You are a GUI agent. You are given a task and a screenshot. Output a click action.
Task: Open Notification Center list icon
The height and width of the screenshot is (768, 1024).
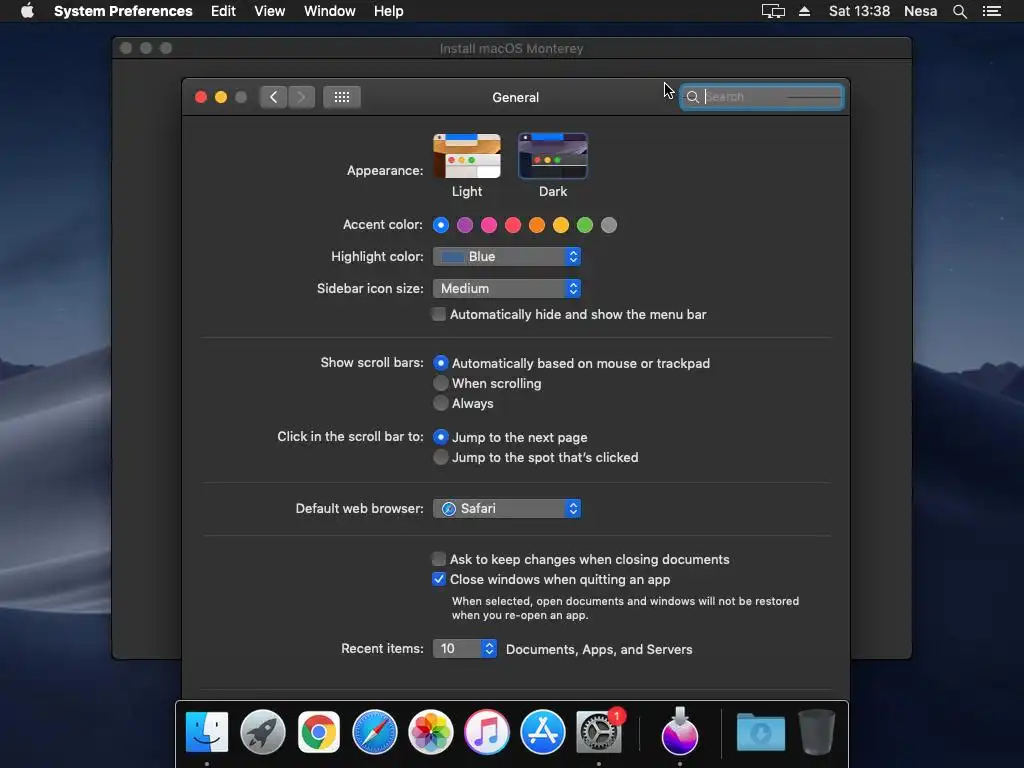point(992,11)
